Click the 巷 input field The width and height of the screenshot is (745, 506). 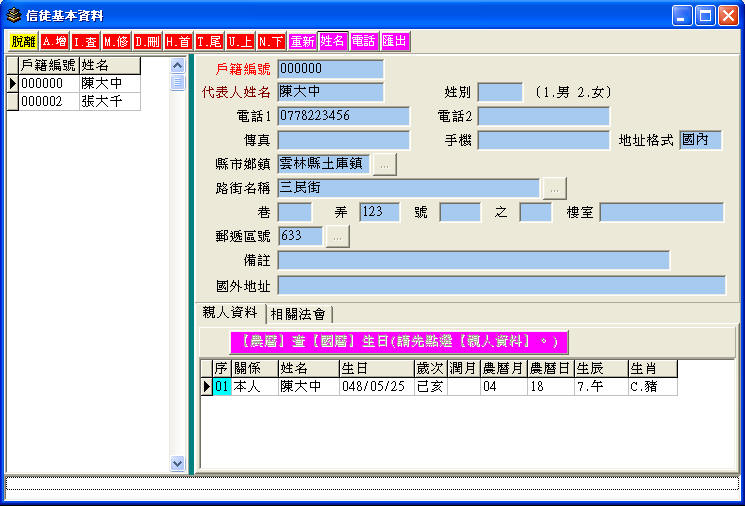pos(295,212)
